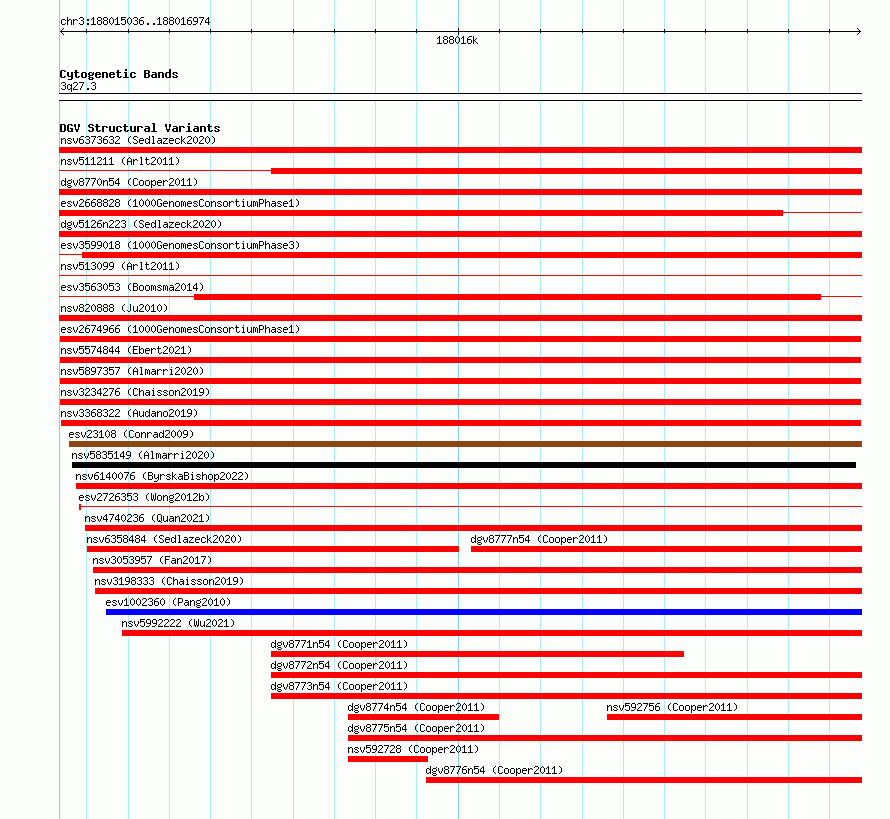Select nsv3053957 (Fan2017) variant label
The height and width of the screenshot is (819, 890).
click(152, 560)
